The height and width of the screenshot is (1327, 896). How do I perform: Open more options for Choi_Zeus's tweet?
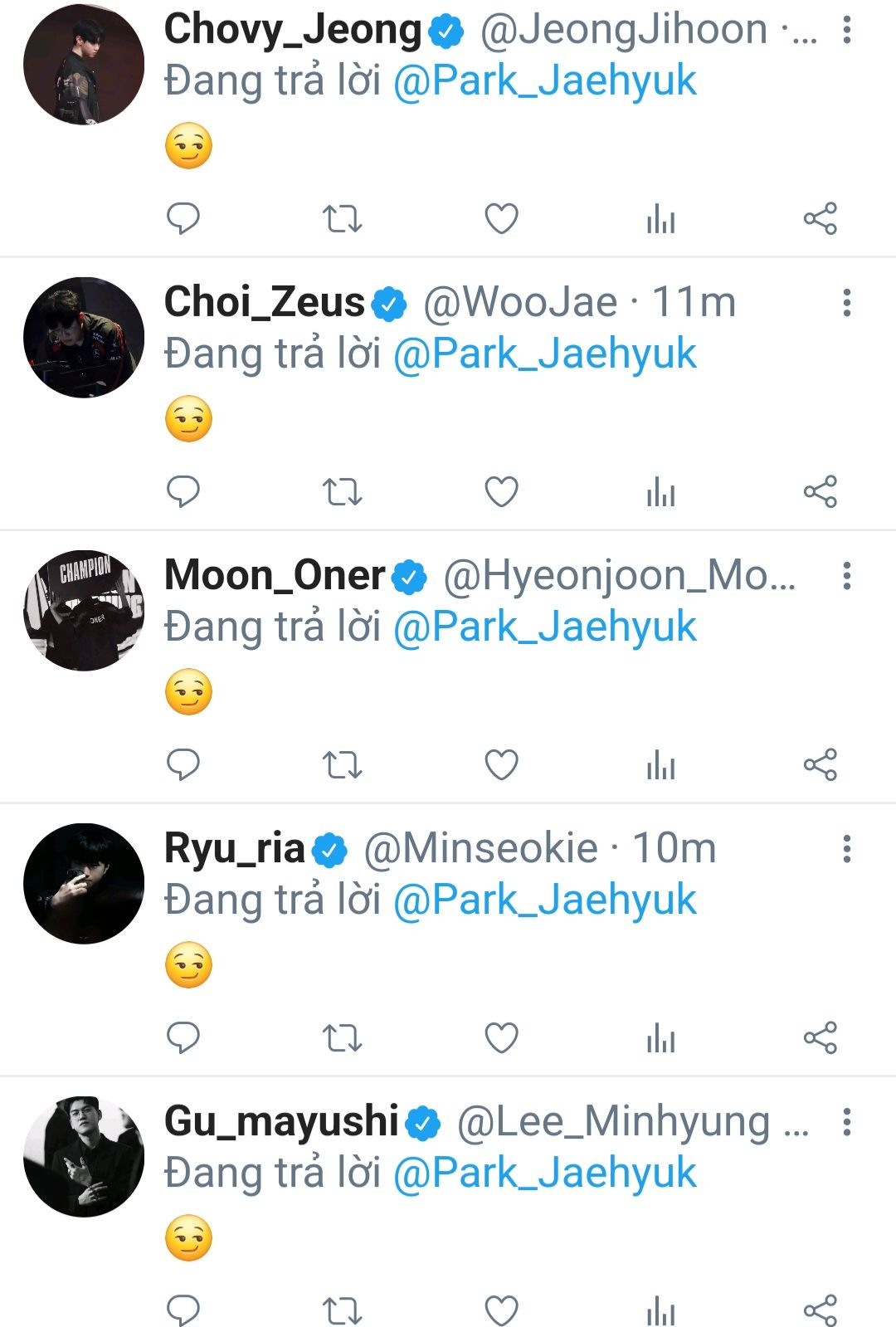[x=846, y=303]
